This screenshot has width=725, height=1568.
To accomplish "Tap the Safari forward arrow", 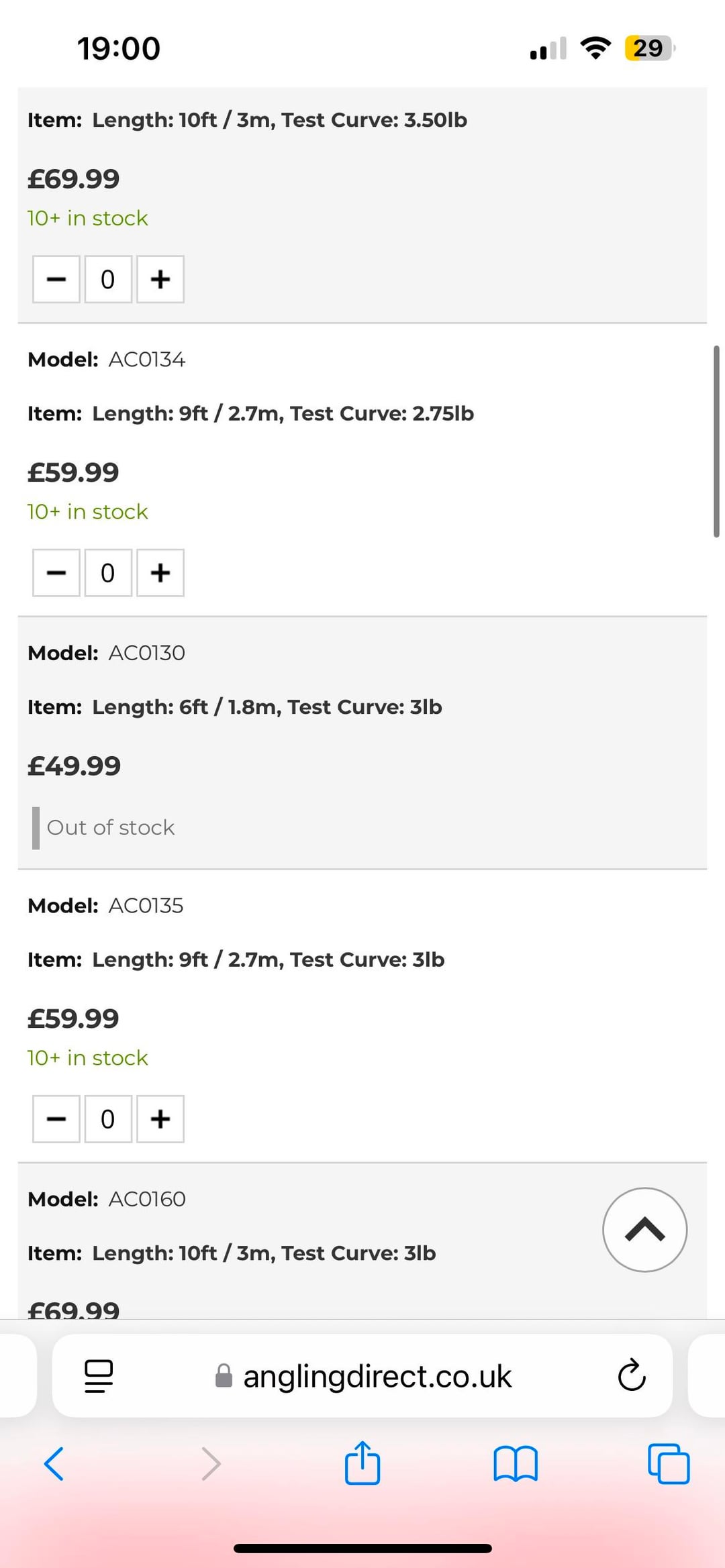I will (211, 1463).
